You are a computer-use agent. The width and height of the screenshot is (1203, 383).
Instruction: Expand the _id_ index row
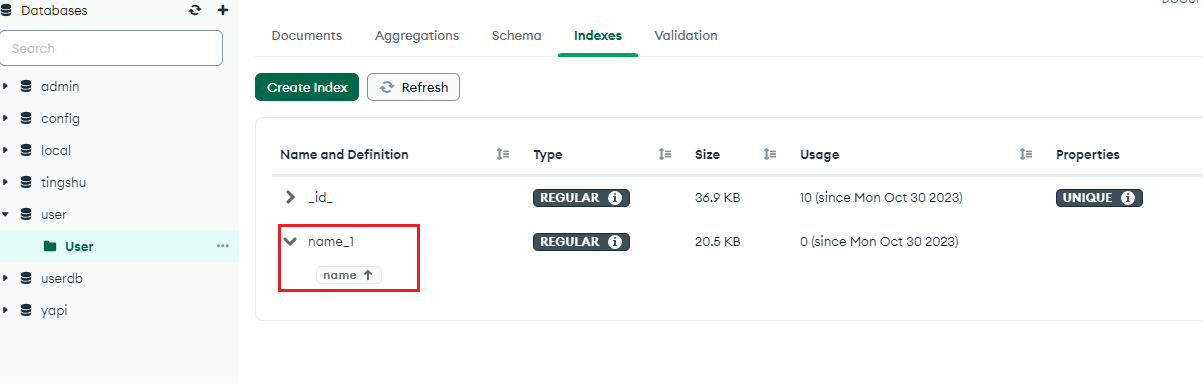pyautogui.click(x=291, y=198)
